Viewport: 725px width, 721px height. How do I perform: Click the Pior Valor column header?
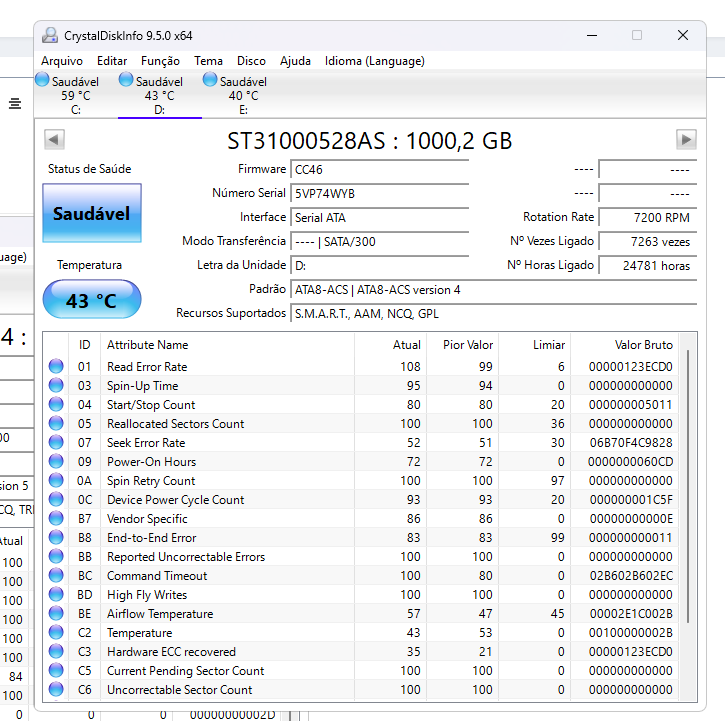point(463,345)
